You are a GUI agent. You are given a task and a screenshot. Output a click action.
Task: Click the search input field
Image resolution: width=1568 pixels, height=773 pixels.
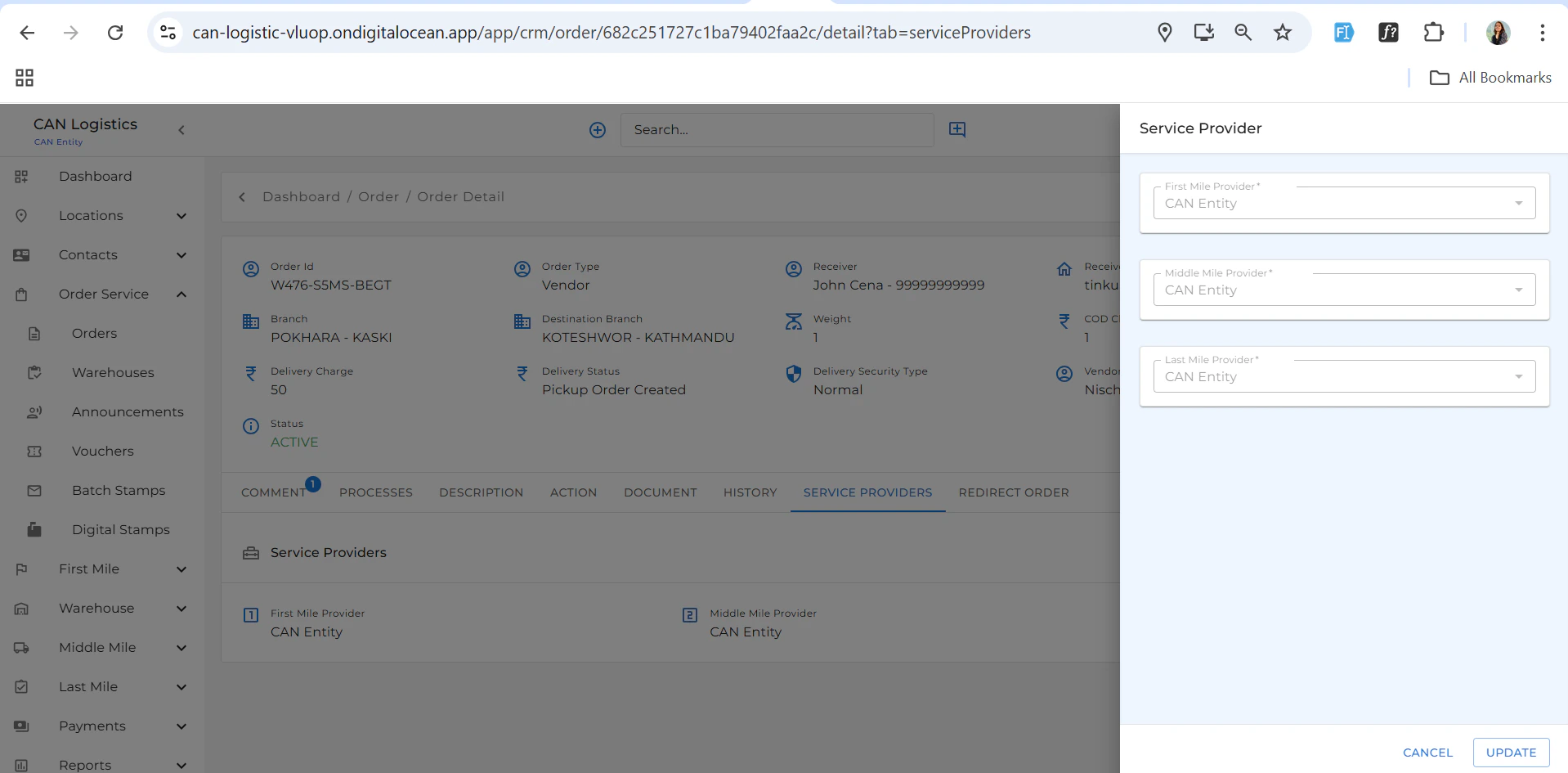pyautogui.click(x=777, y=130)
